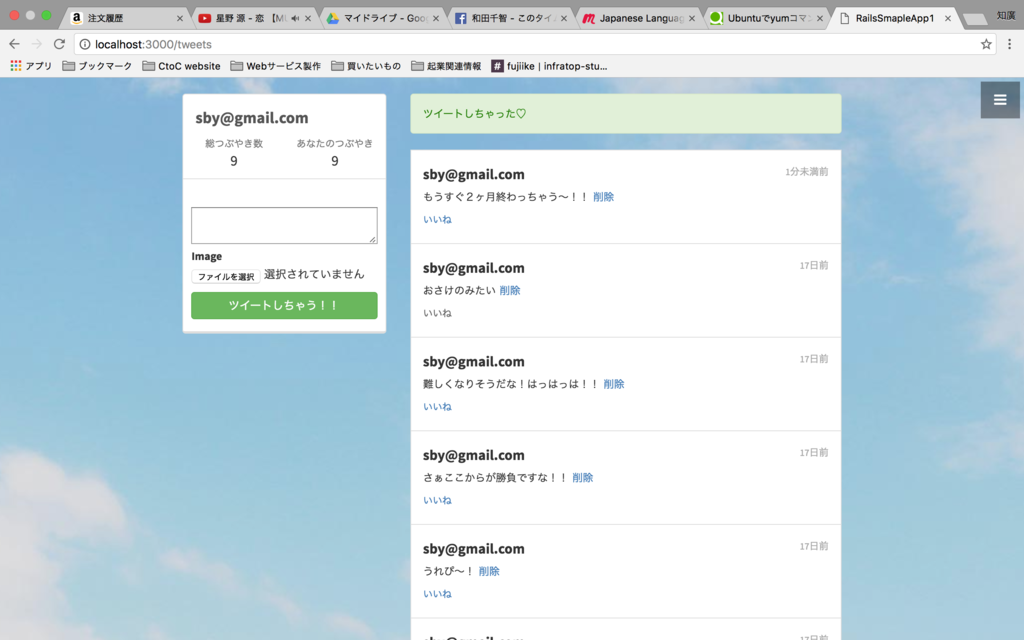Click いいね under おさけのみたい tweet
Screen dimensions: 1024x640
point(437,313)
